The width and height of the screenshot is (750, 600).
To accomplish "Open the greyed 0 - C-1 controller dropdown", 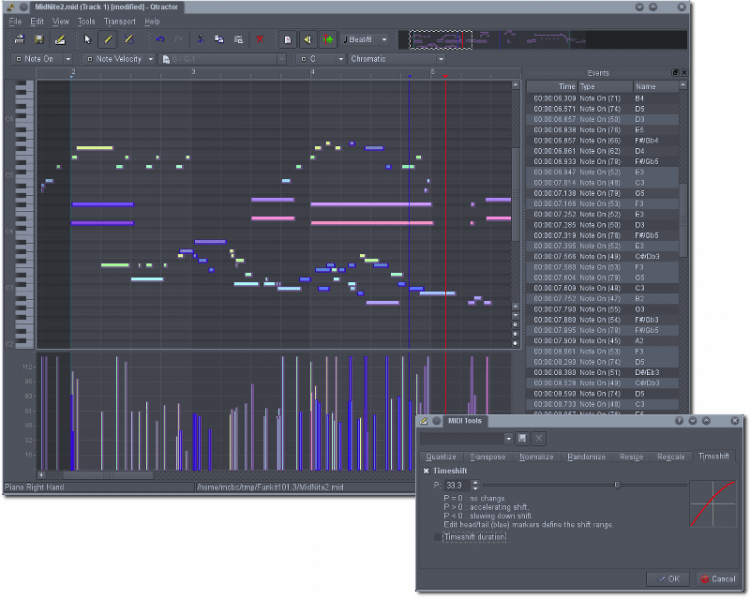I will (x=222, y=59).
